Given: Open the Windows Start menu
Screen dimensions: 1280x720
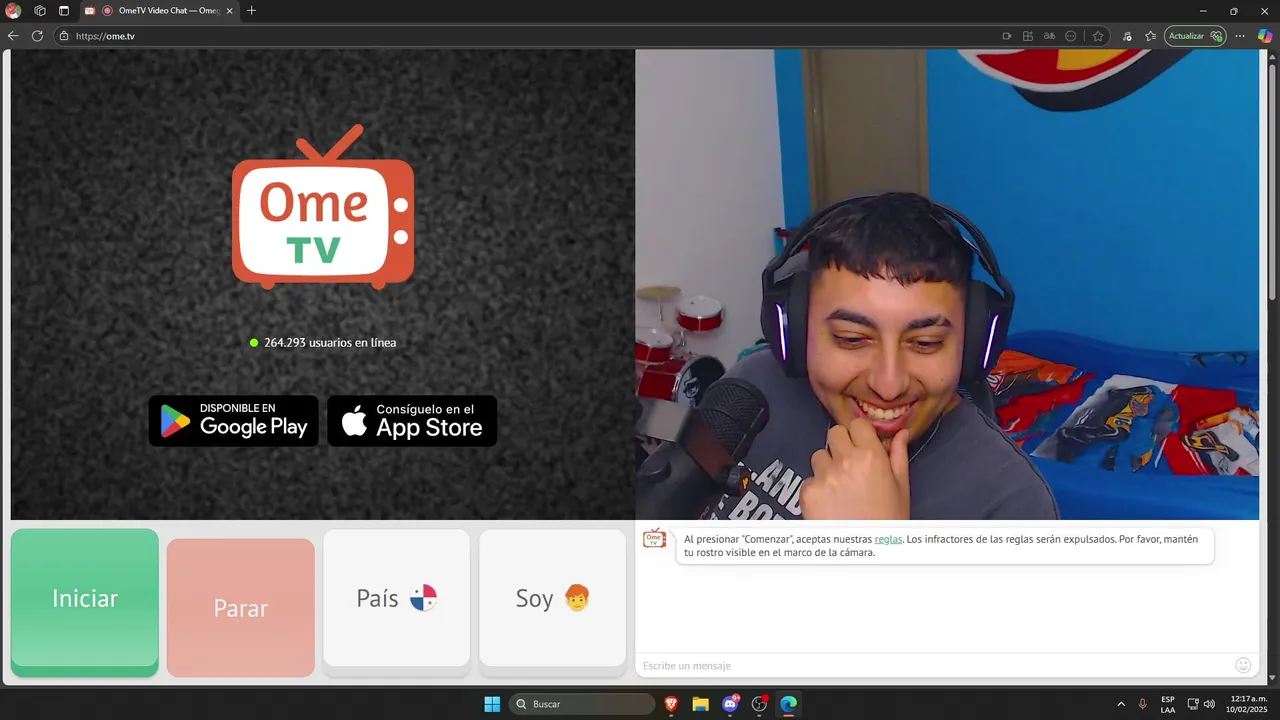Looking at the screenshot, I should (492, 704).
